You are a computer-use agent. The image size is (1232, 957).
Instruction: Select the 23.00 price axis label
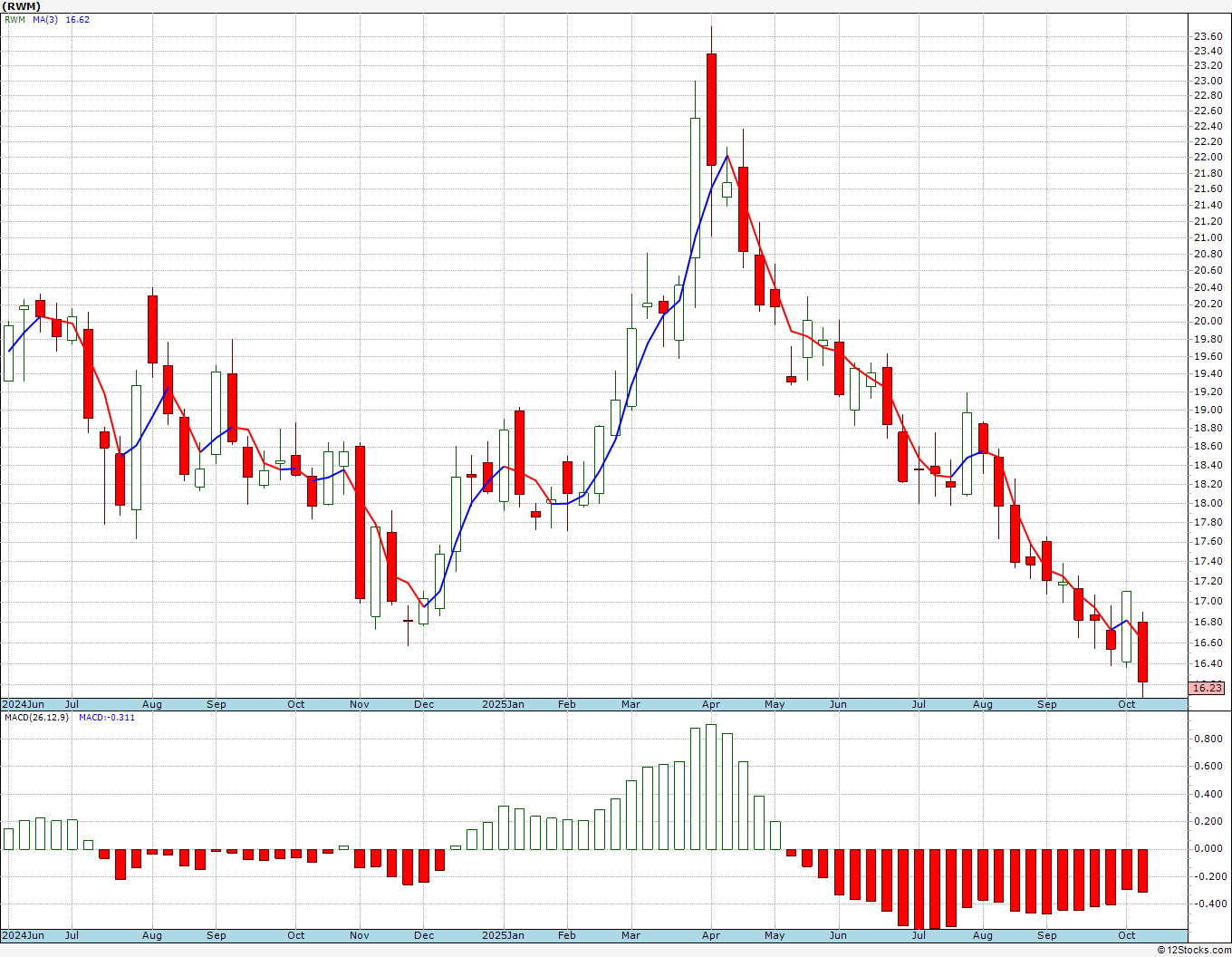pos(1208,81)
